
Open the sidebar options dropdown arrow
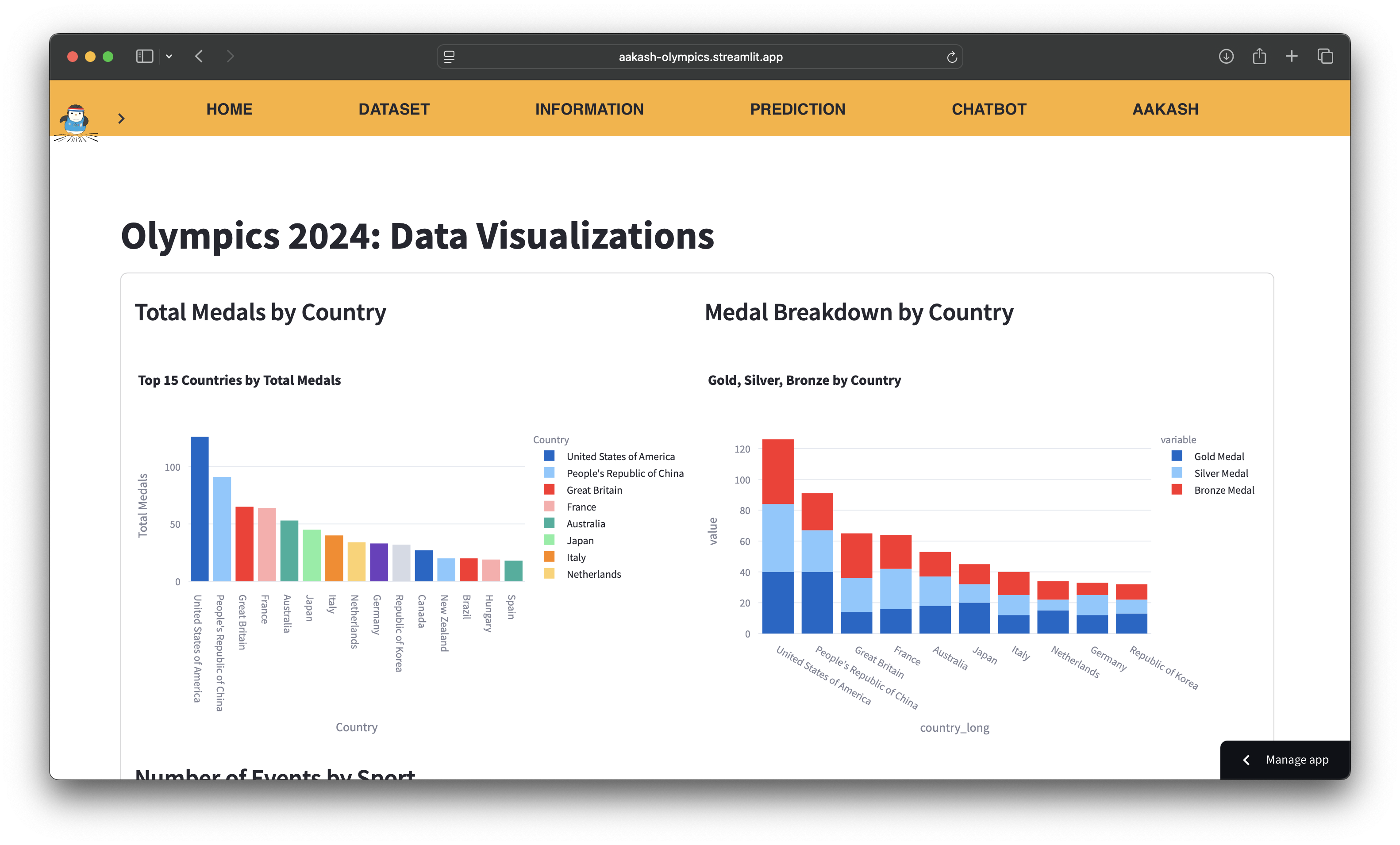169,56
